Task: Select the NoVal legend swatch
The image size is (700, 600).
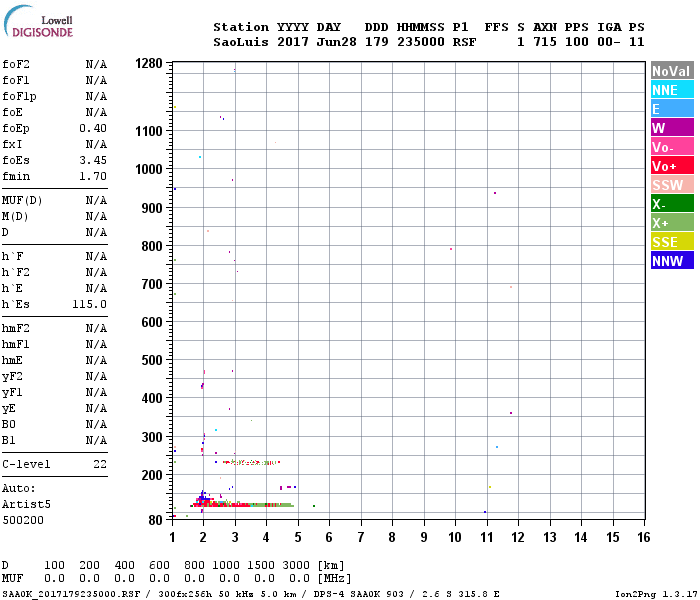Action: tap(672, 71)
